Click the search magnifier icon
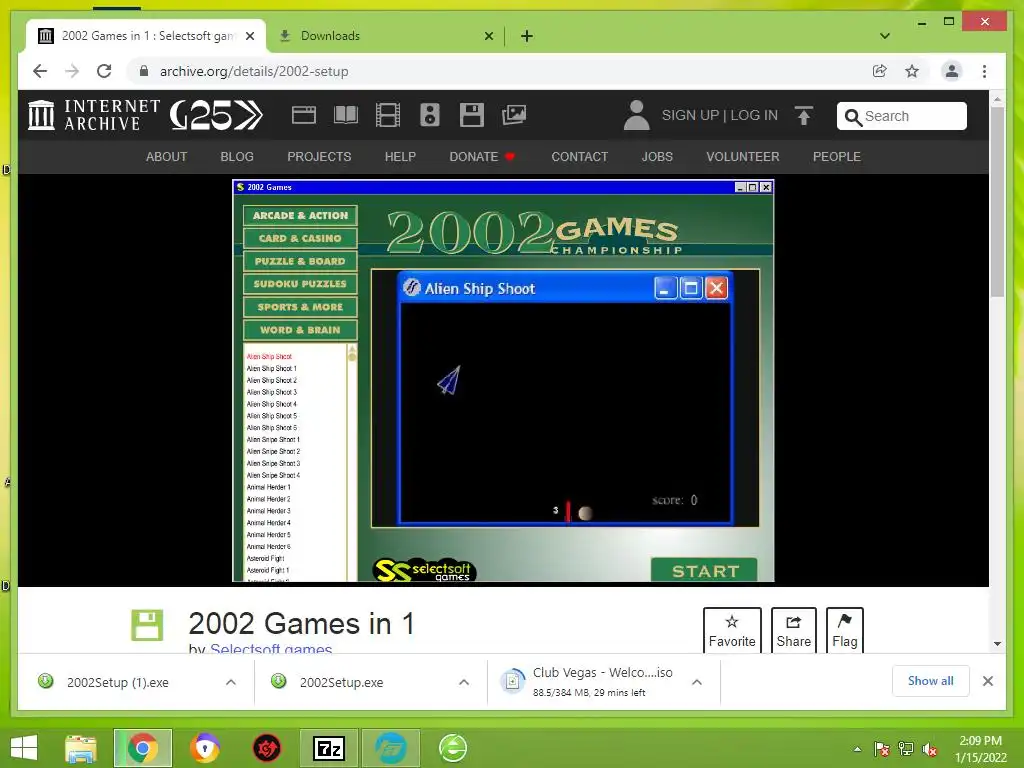This screenshot has width=1024, height=768. [853, 117]
